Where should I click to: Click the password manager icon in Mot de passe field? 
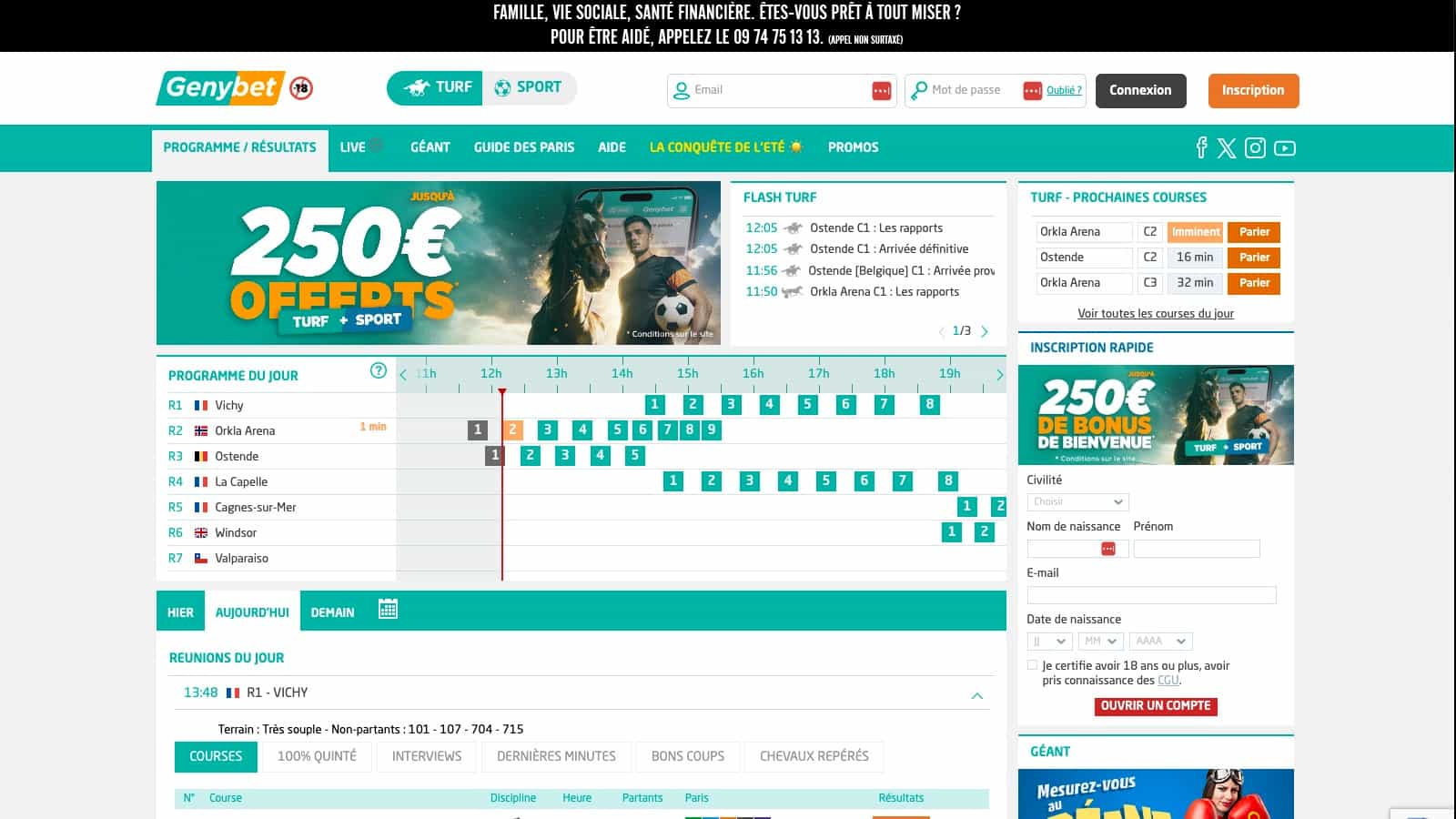(x=1032, y=91)
